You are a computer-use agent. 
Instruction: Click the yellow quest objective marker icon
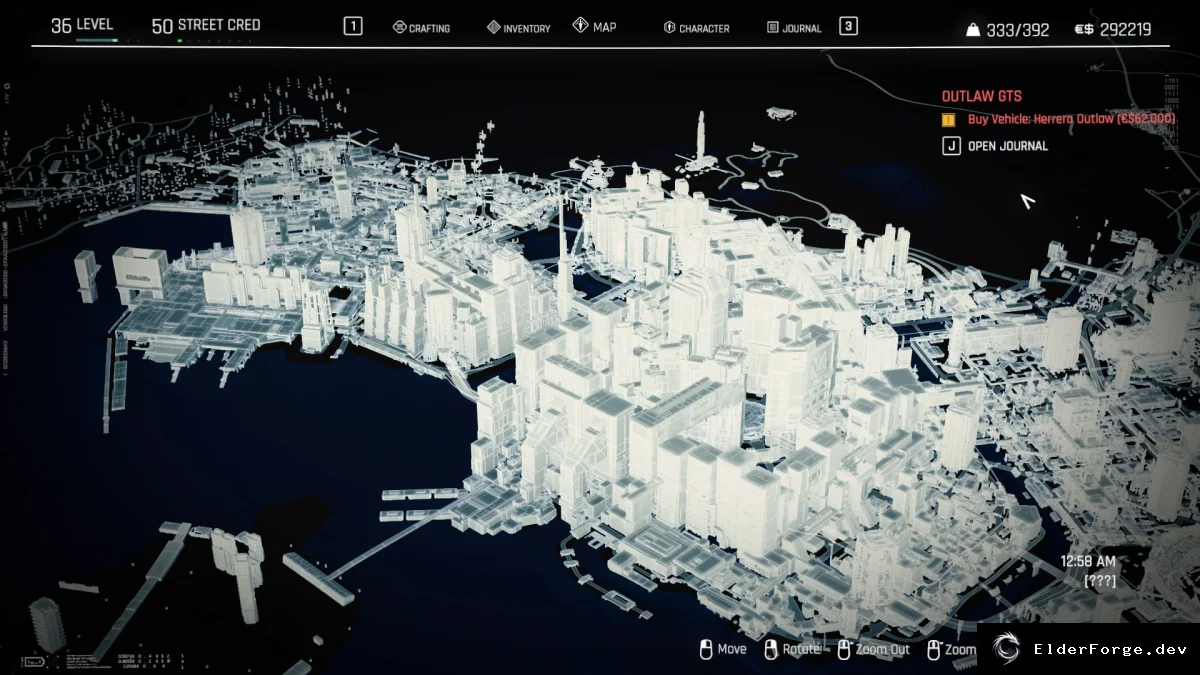[949, 119]
